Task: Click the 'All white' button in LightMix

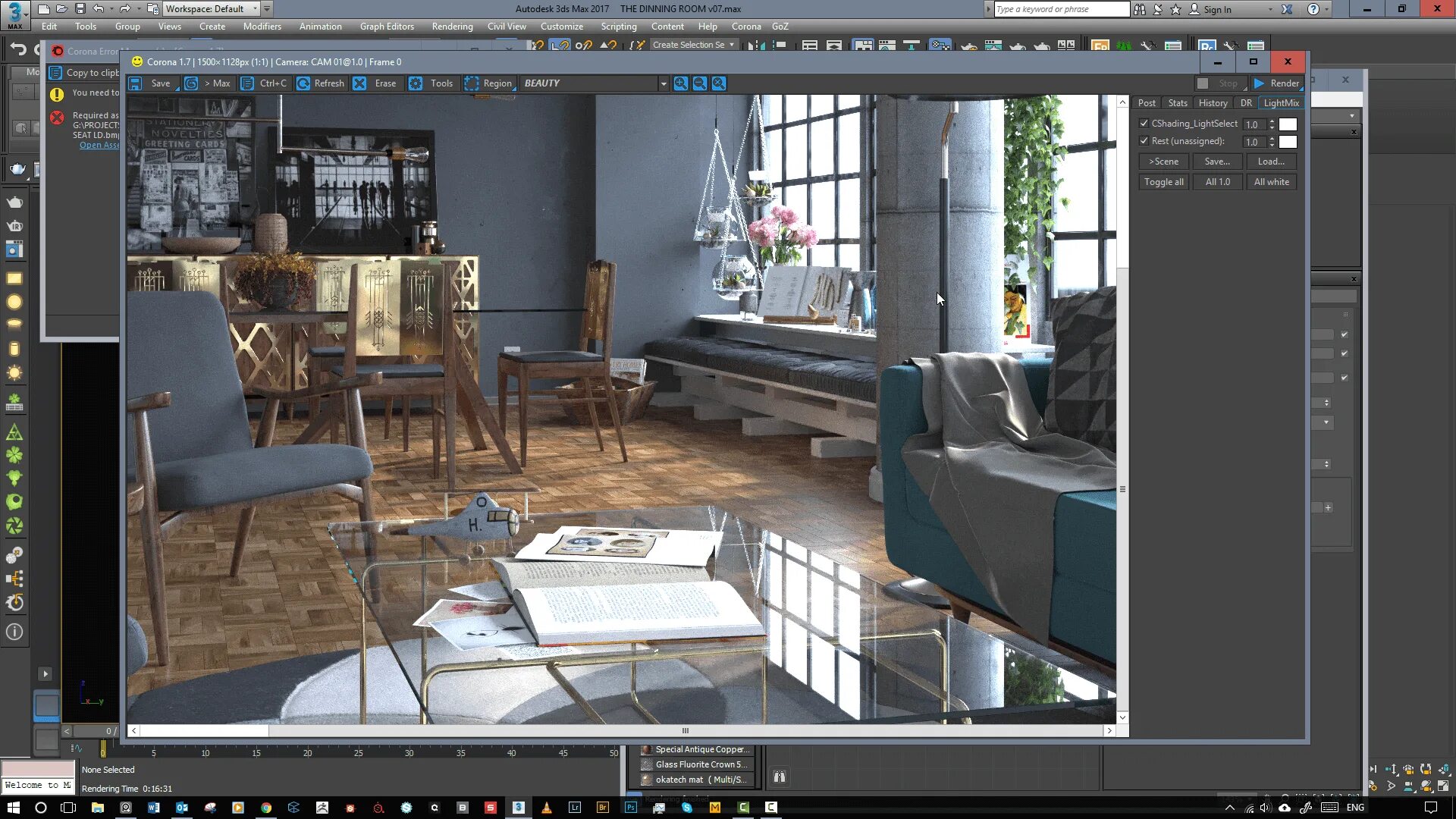Action: pos(1271,181)
